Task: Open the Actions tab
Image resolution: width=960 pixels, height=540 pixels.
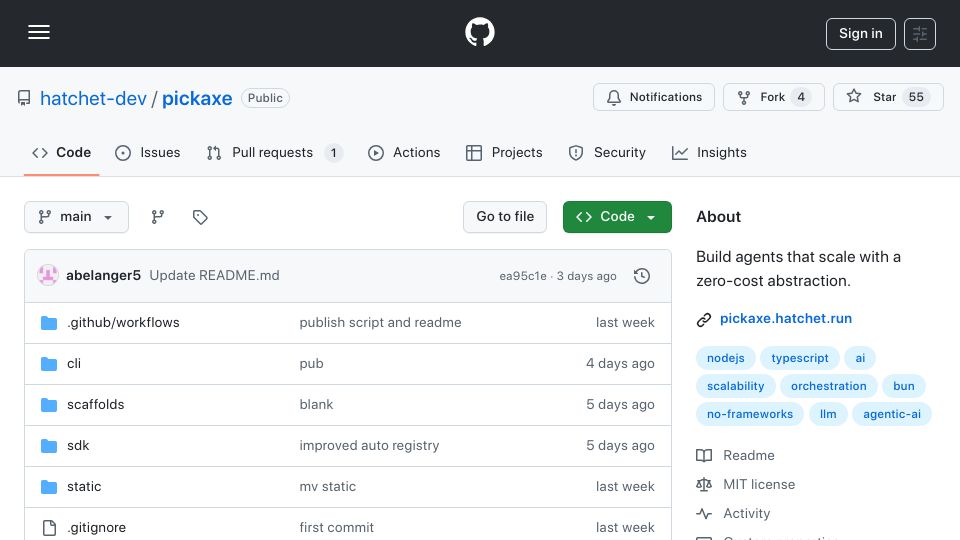Action: [x=403, y=152]
